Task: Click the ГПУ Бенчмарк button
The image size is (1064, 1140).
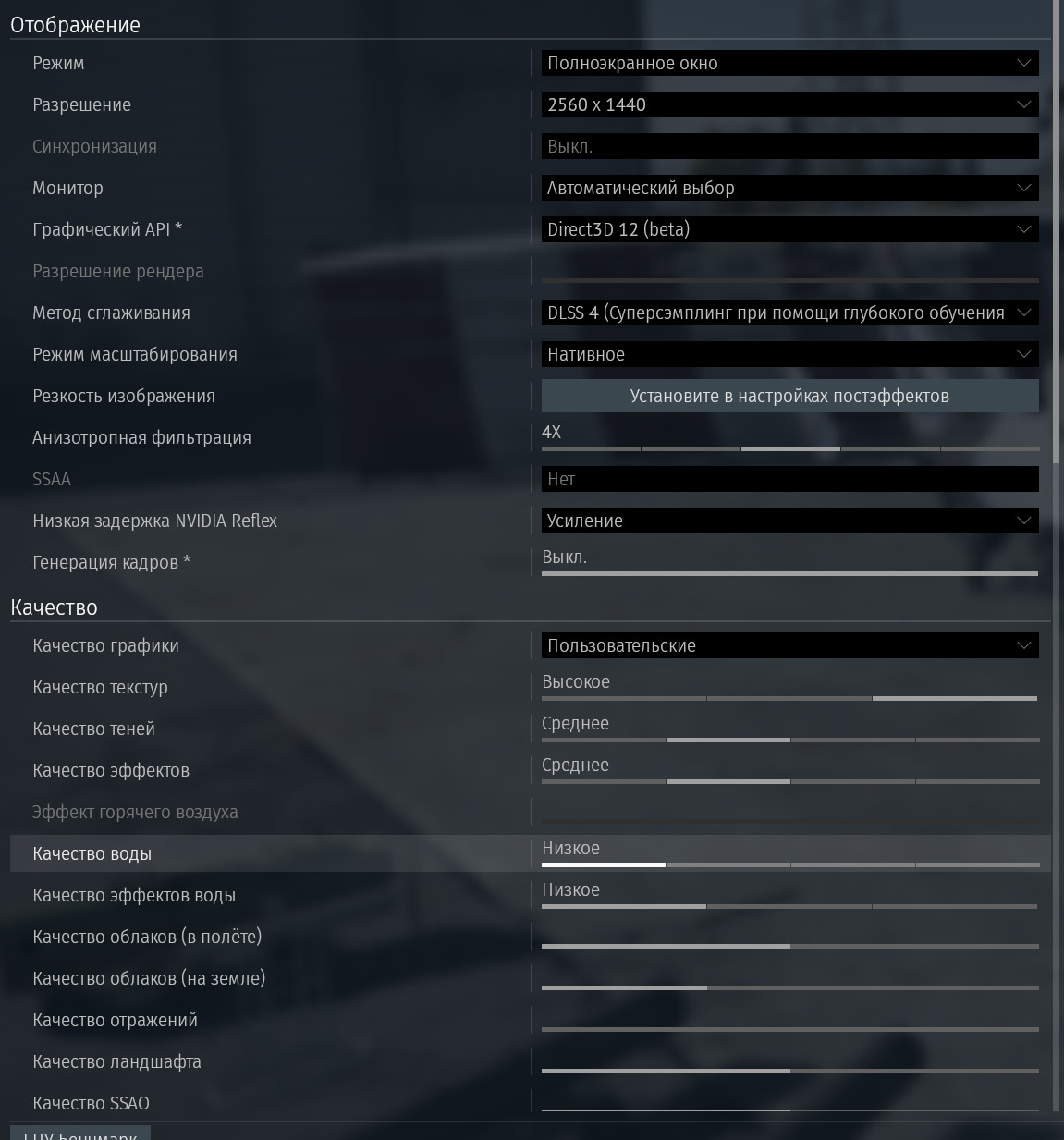Action: (x=80, y=1134)
